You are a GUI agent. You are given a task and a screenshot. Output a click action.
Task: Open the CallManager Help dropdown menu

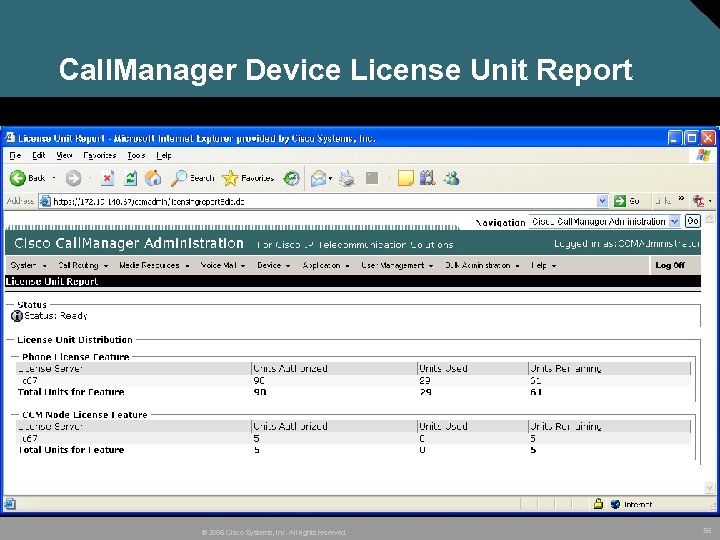pyautogui.click(x=544, y=265)
